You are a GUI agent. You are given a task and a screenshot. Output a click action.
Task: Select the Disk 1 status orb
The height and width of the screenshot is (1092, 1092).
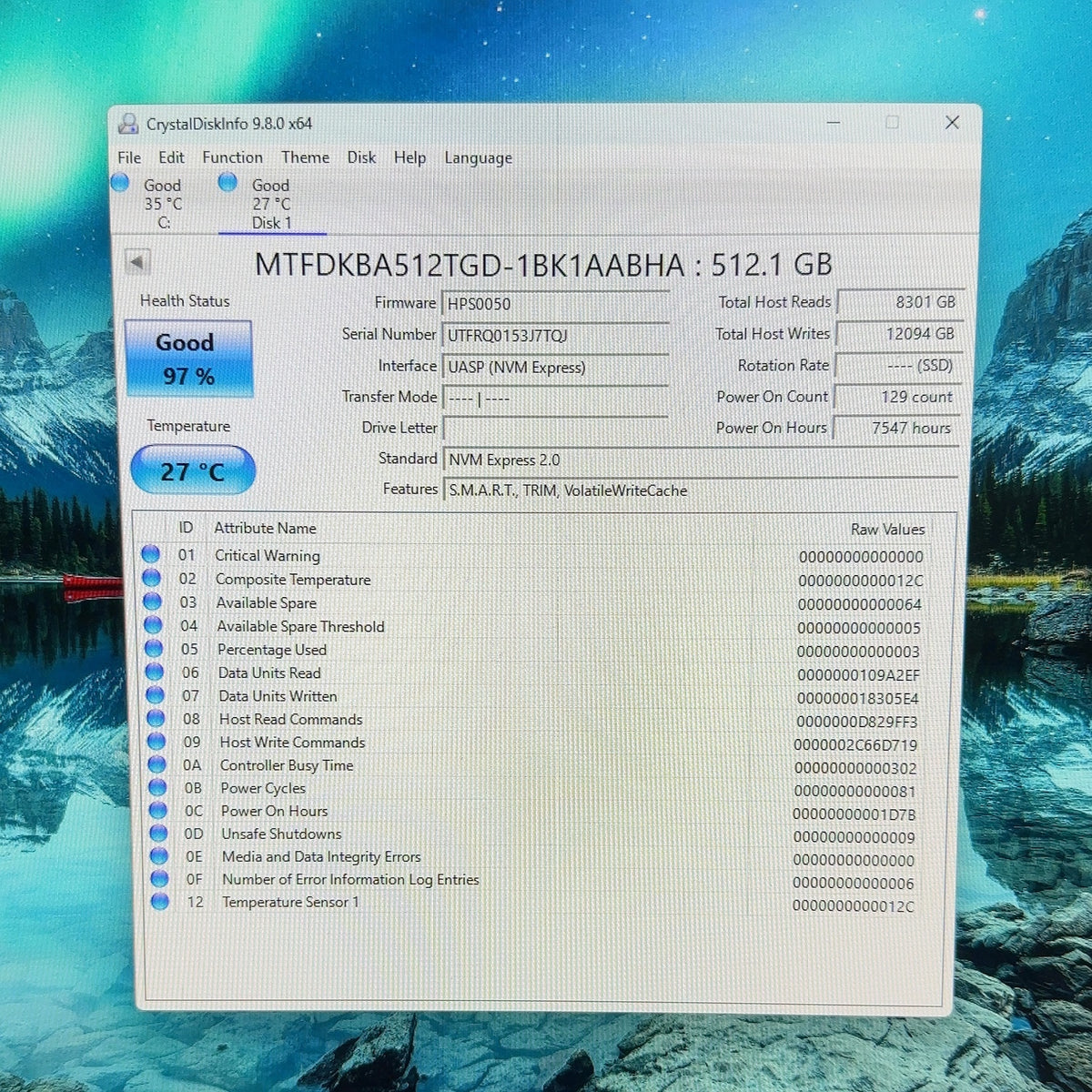pyautogui.click(x=227, y=183)
